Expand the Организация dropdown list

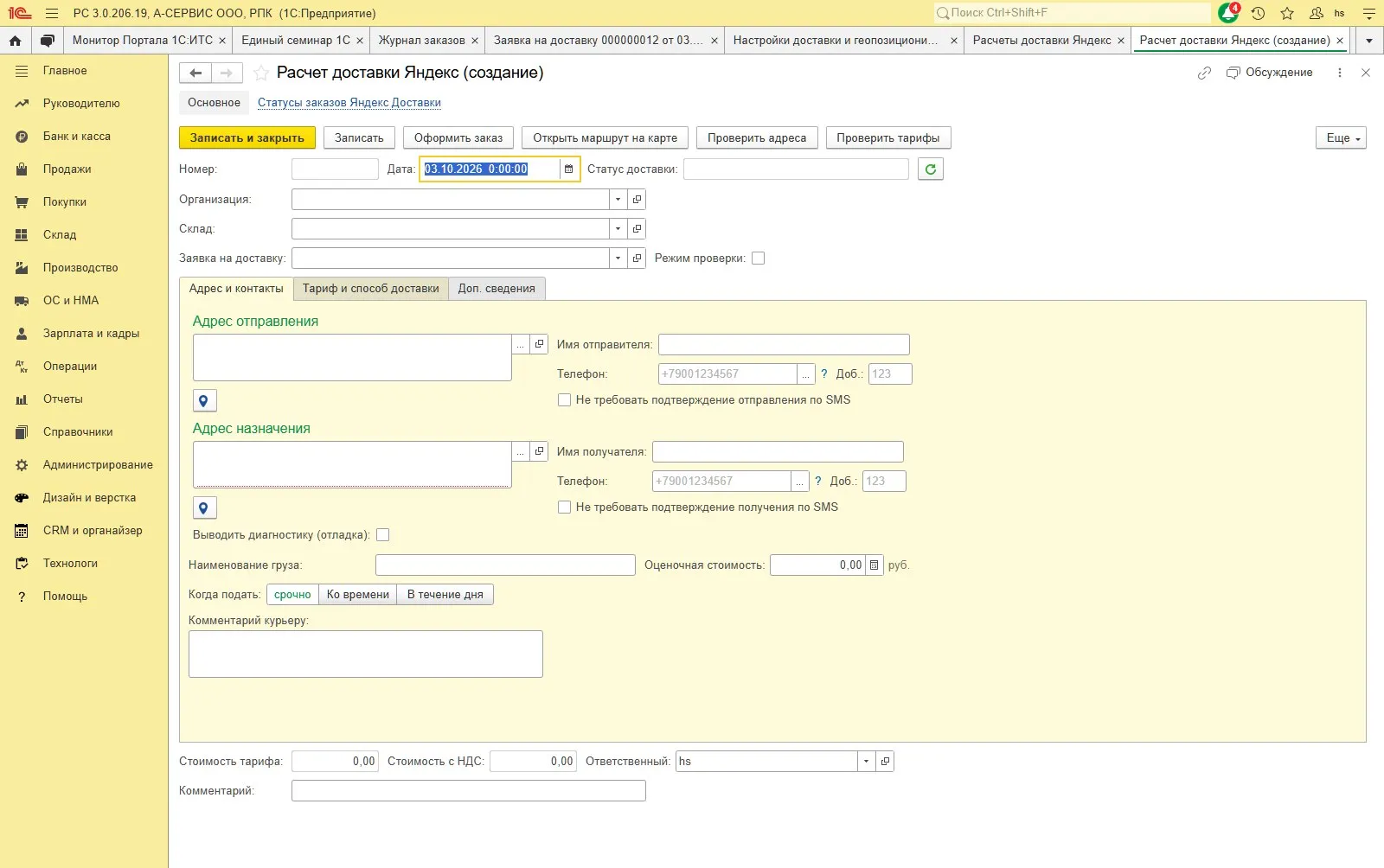pyautogui.click(x=618, y=200)
